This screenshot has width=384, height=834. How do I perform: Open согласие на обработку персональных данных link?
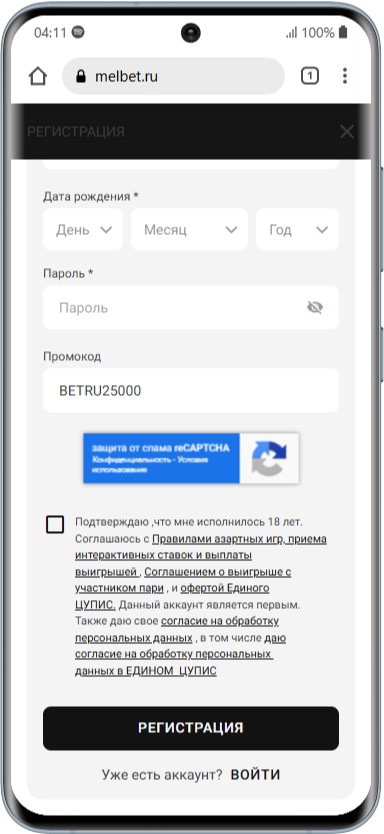(177, 629)
